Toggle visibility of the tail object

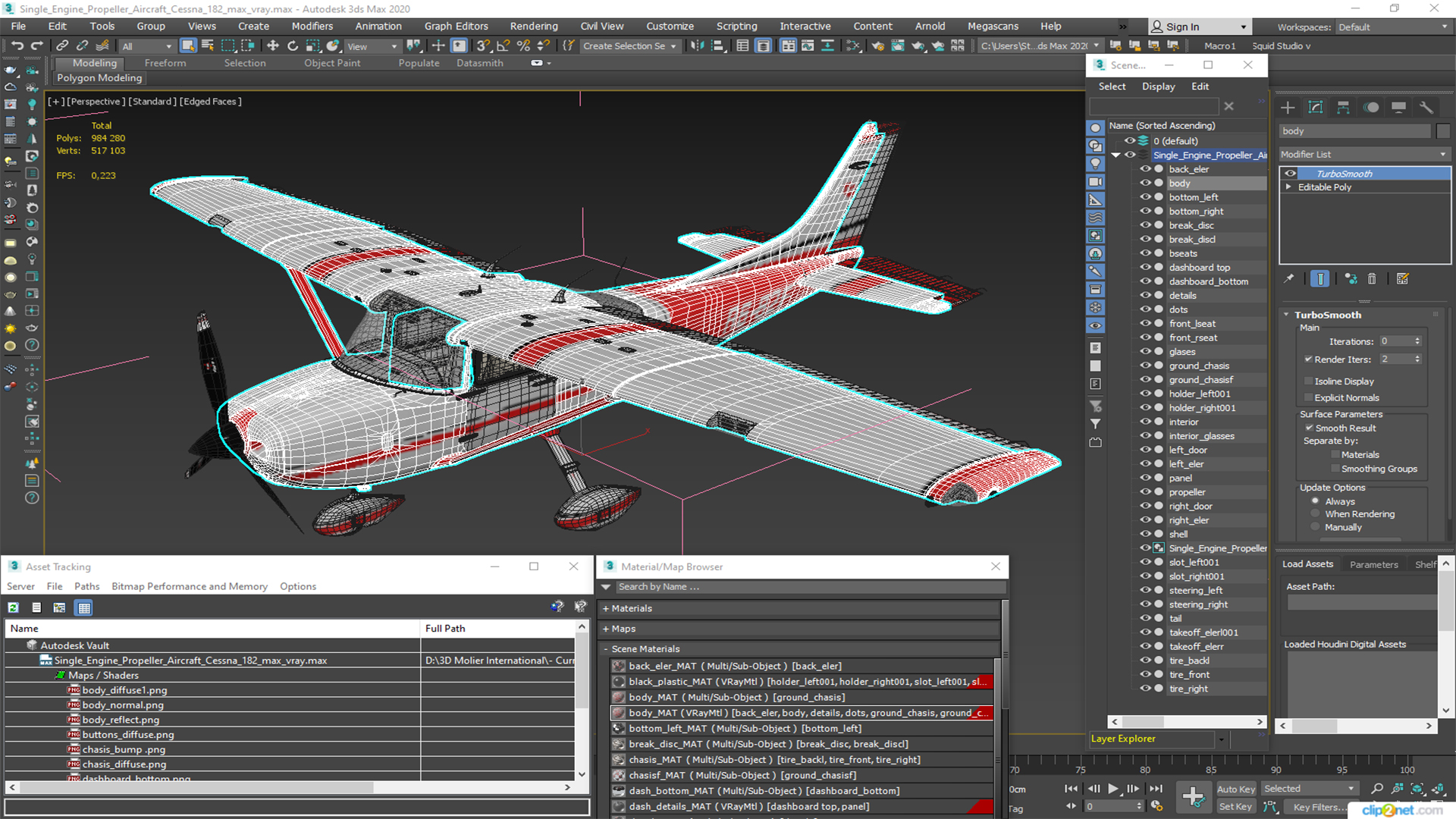coord(1145,619)
